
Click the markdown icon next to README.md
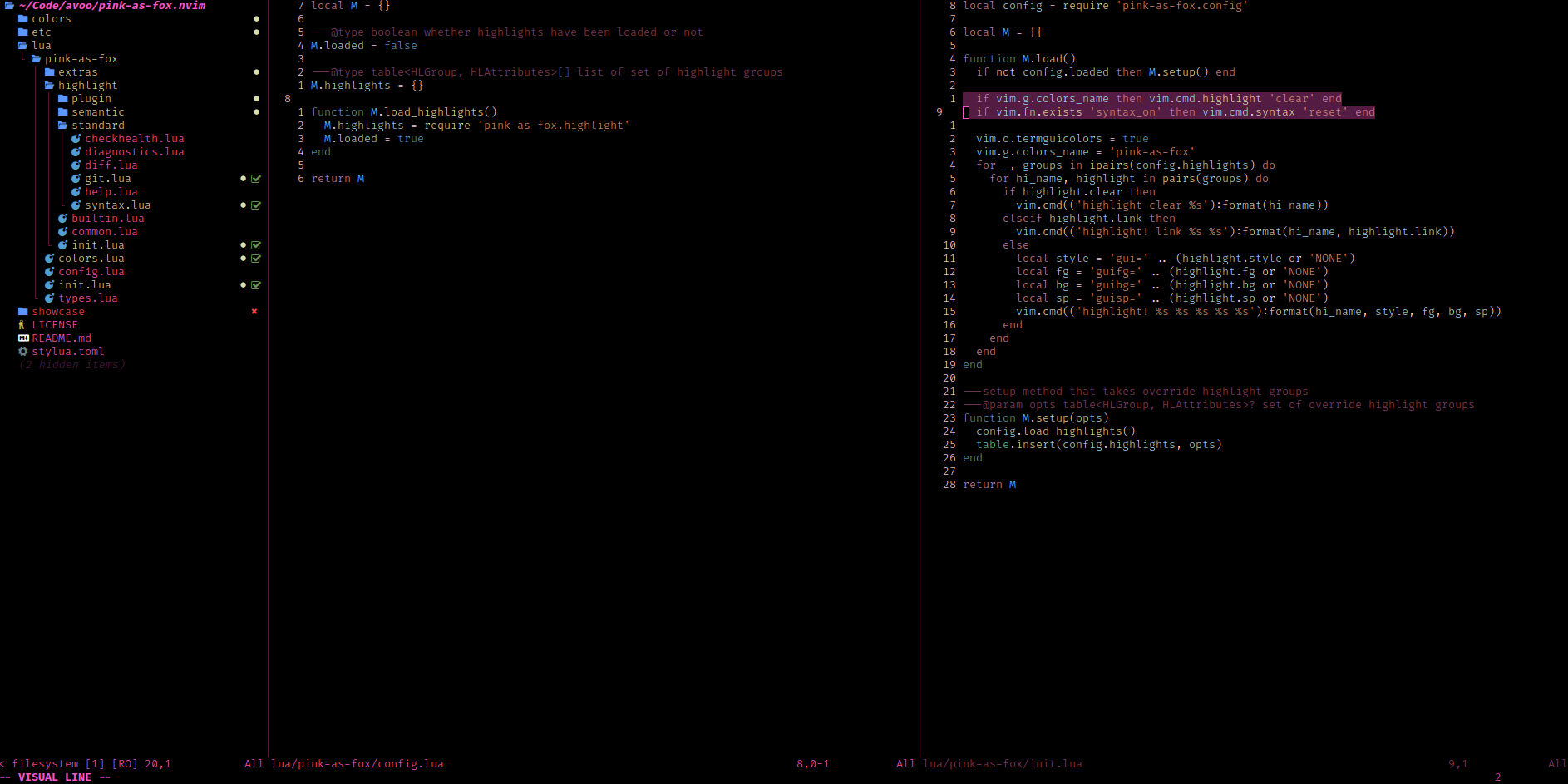(23, 338)
